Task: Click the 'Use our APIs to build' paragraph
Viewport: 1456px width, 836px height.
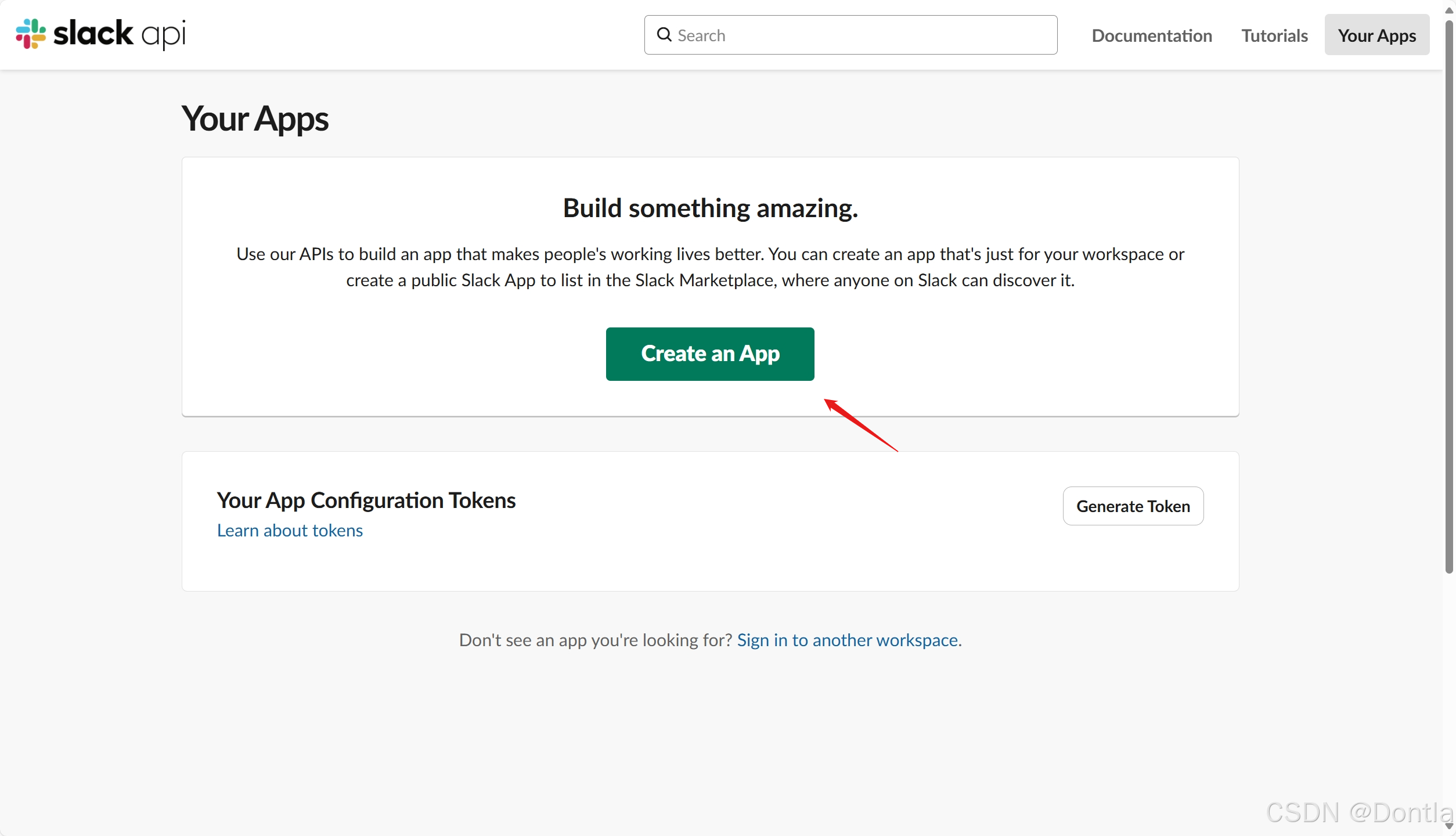Action: (x=710, y=267)
